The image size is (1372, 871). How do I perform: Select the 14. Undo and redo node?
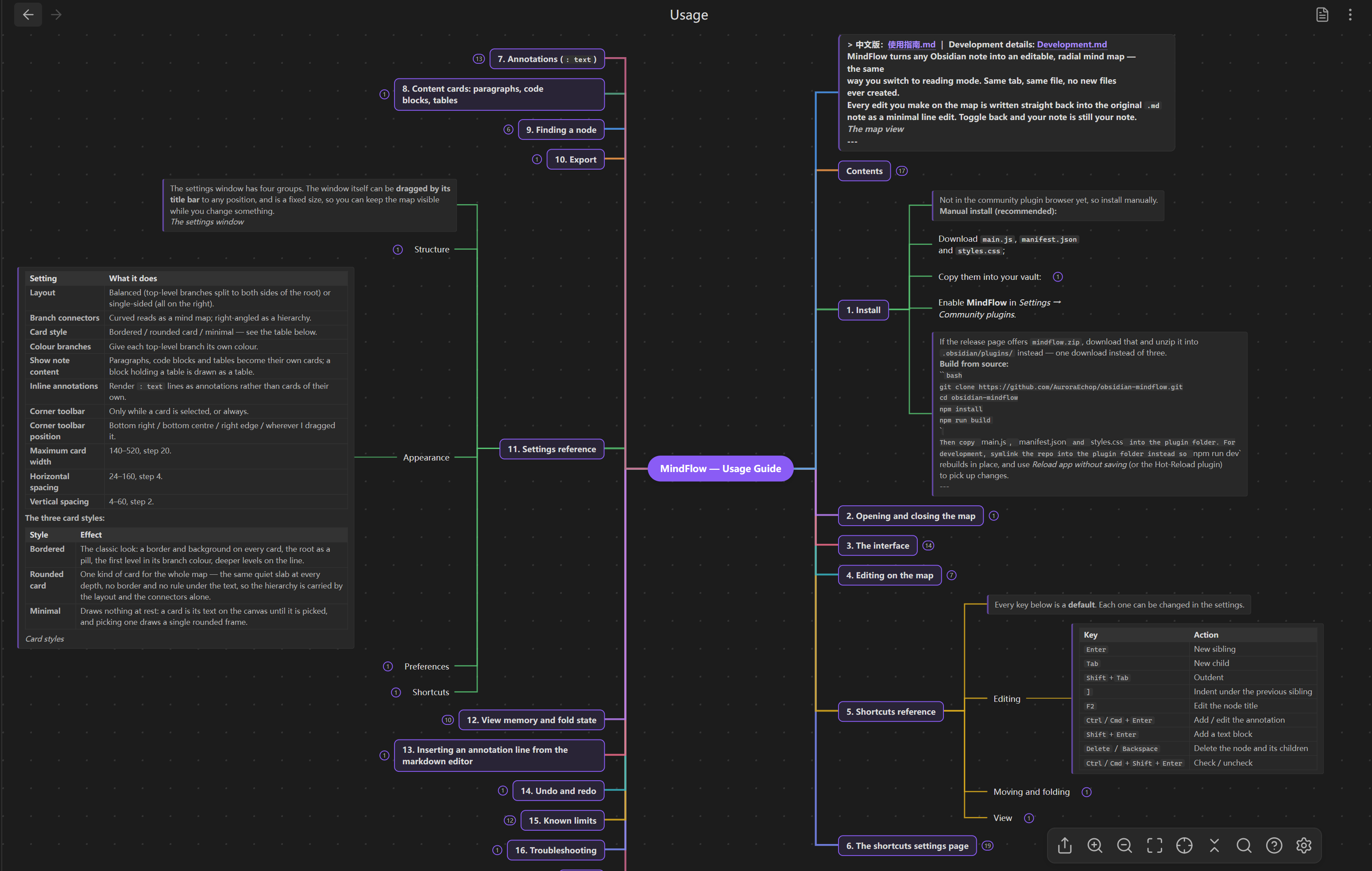point(558,790)
